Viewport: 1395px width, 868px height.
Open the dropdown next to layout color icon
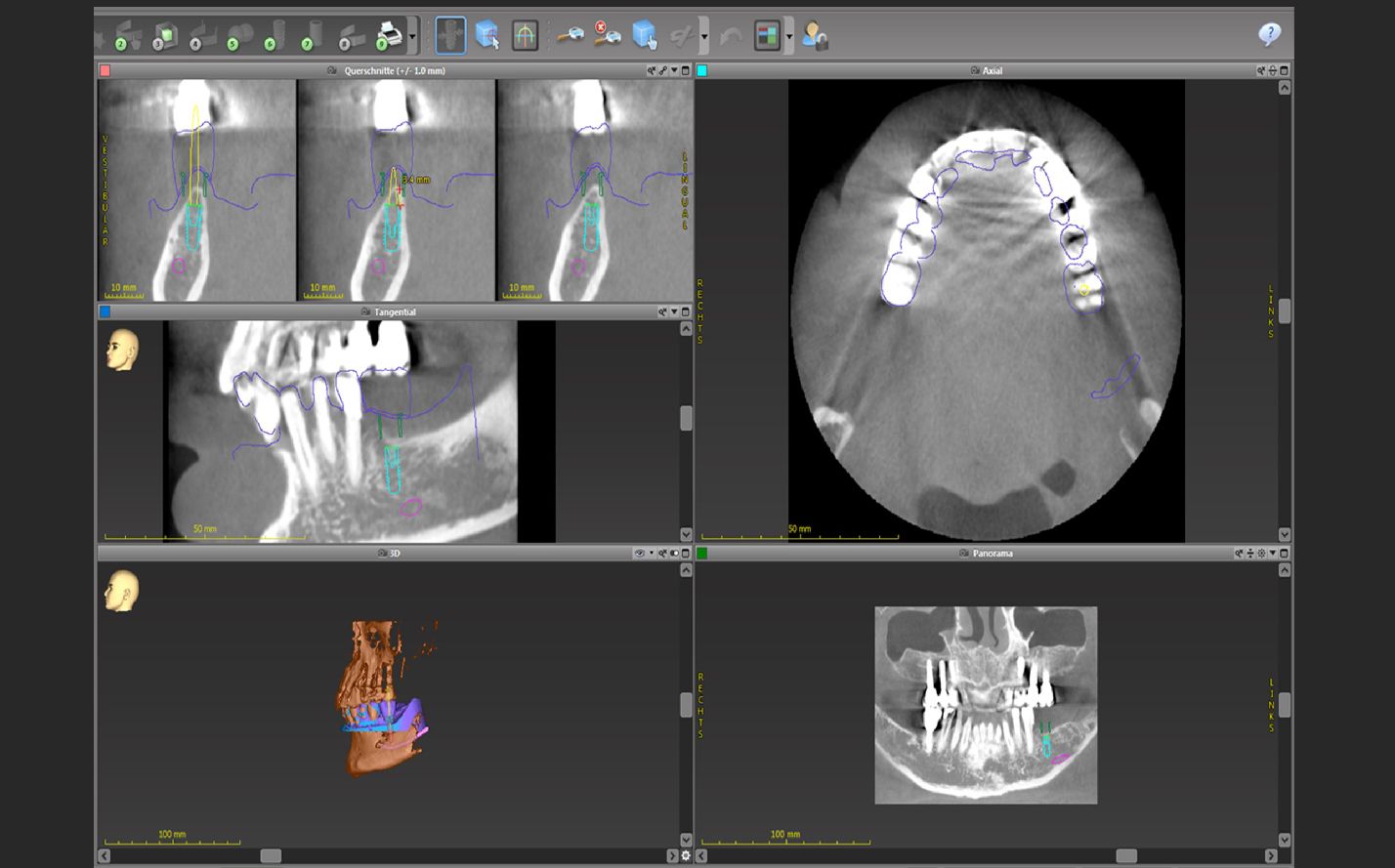789,36
